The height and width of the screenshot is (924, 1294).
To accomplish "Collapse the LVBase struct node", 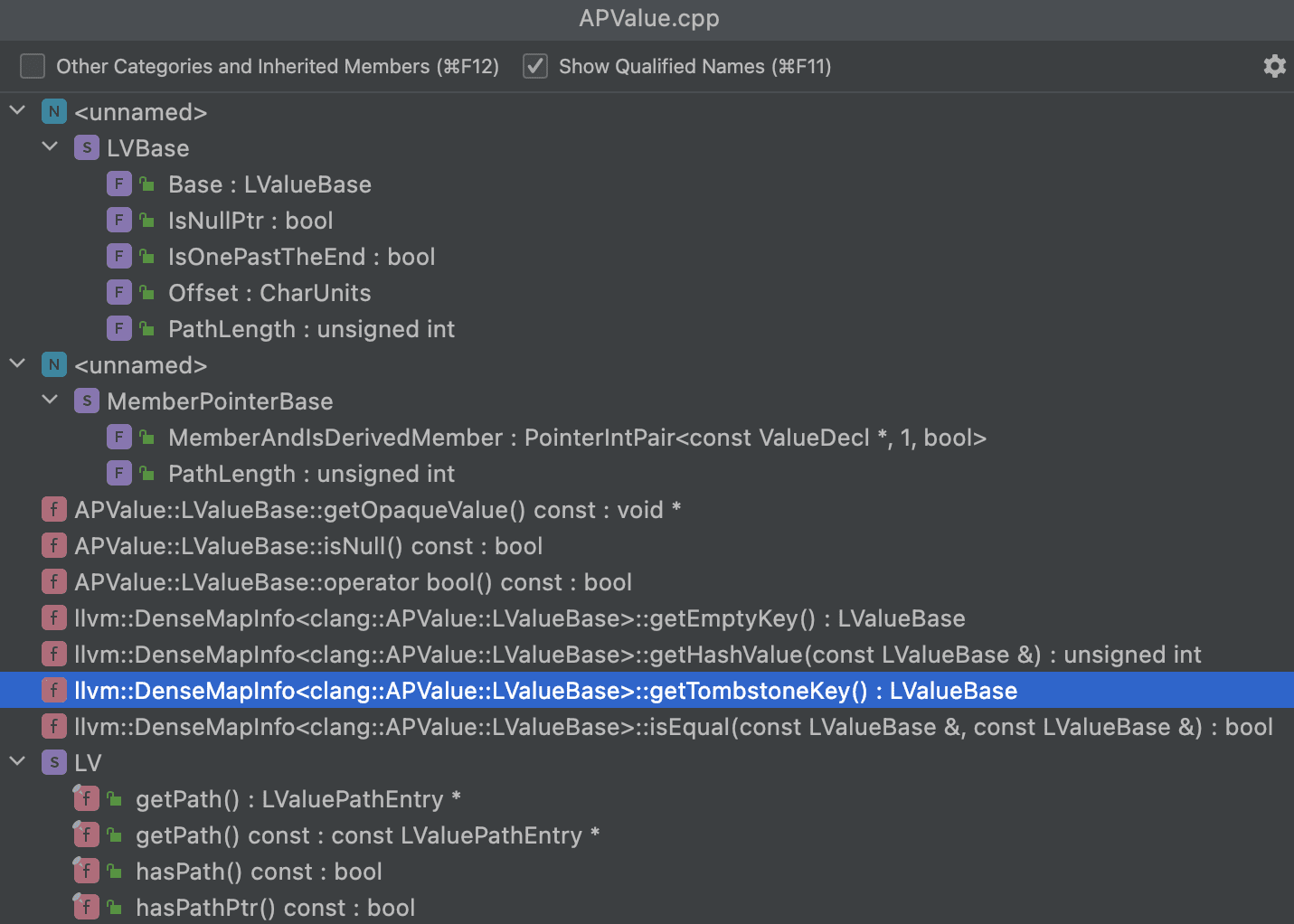I will pos(50,146).
